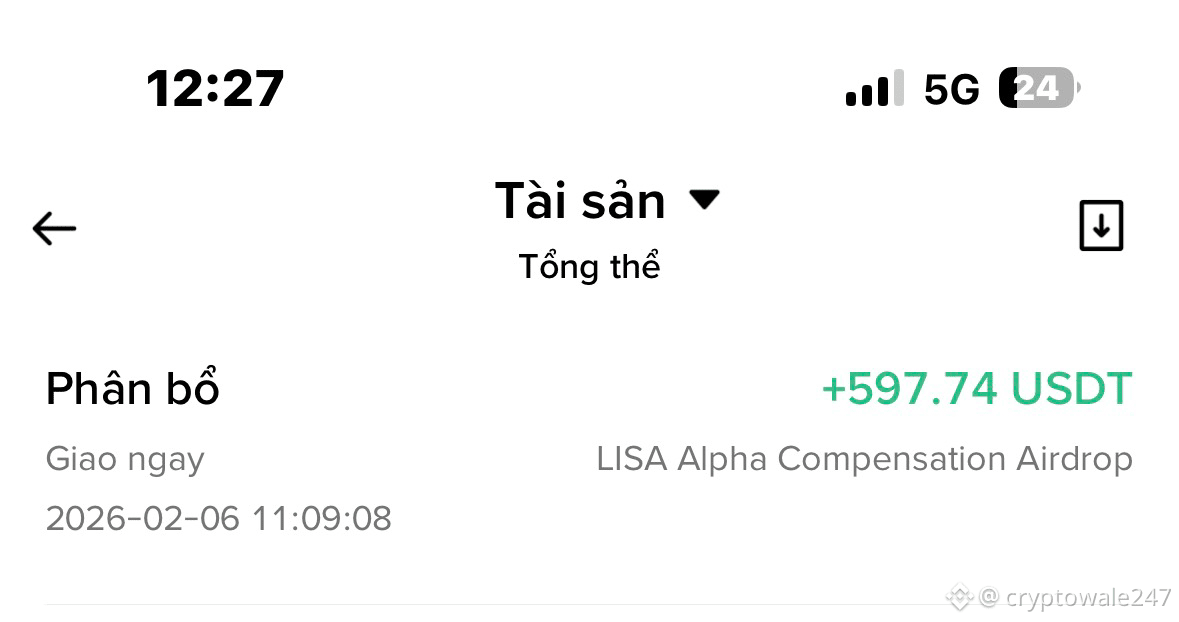1179x622 pixels.
Task: Tap the battery level icon
Action: tap(1040, 88)
